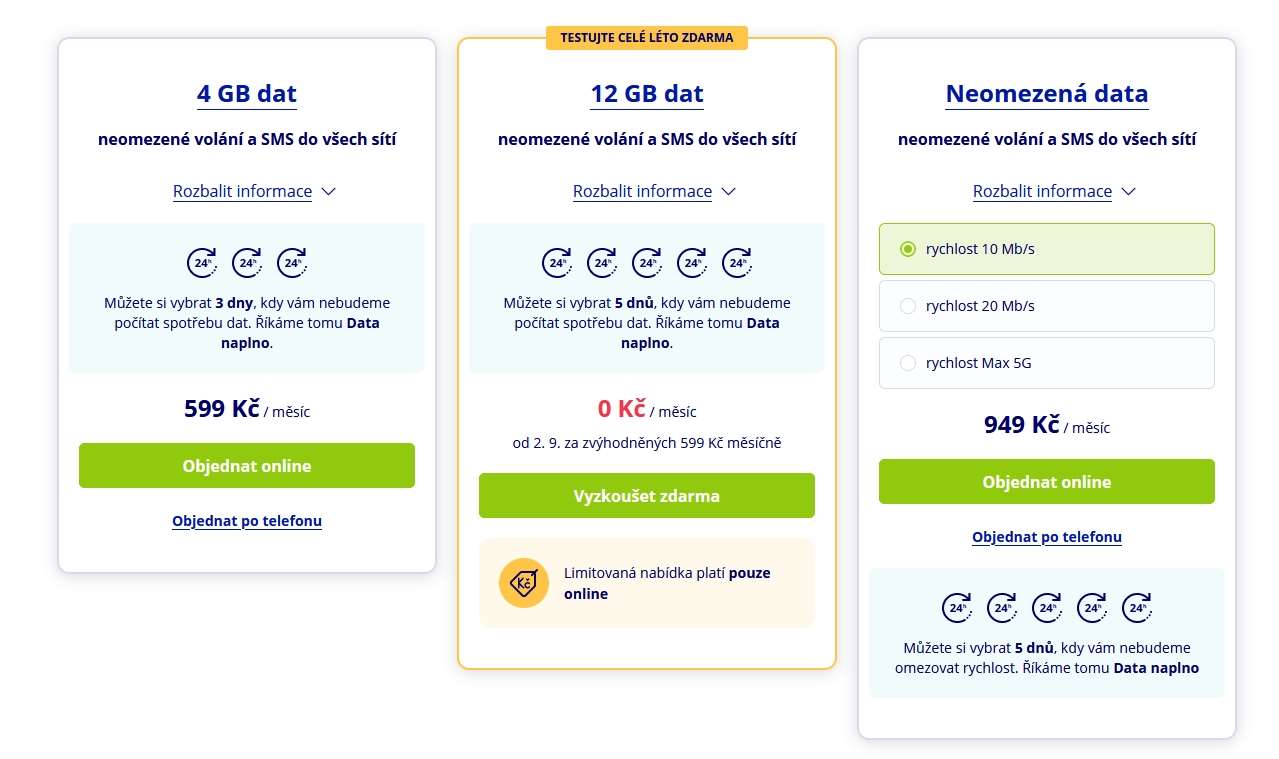Click last 24h icon in 4 GB plan

tap(292, 263)
